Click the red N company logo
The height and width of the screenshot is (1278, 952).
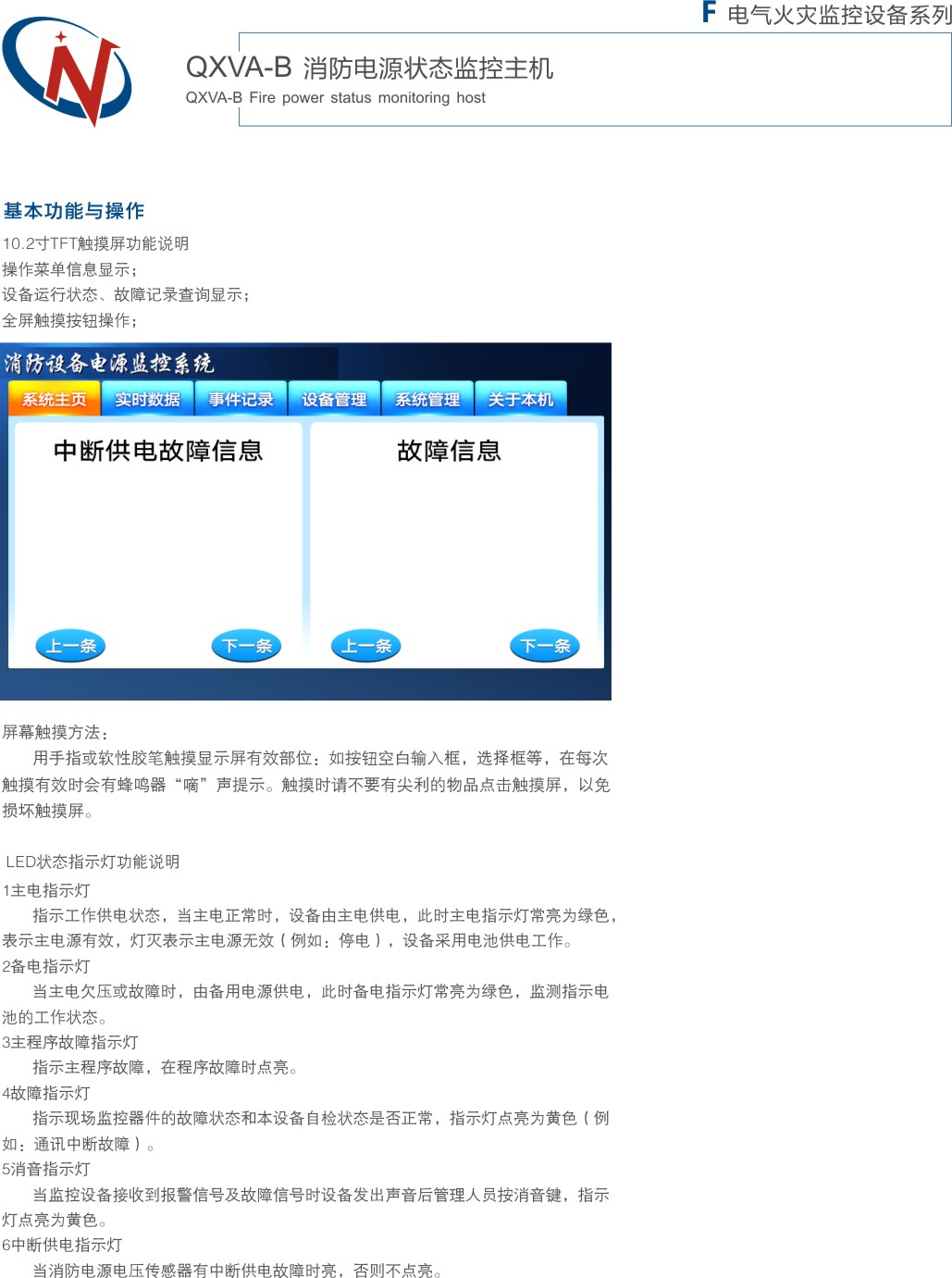(68, 71)
